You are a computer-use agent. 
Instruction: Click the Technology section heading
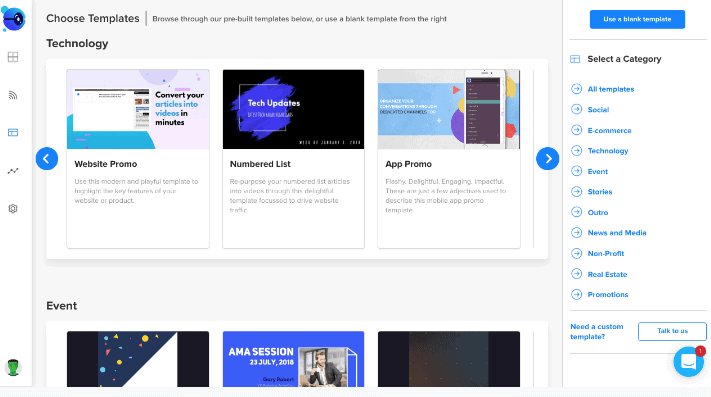[x=77, y=44]
